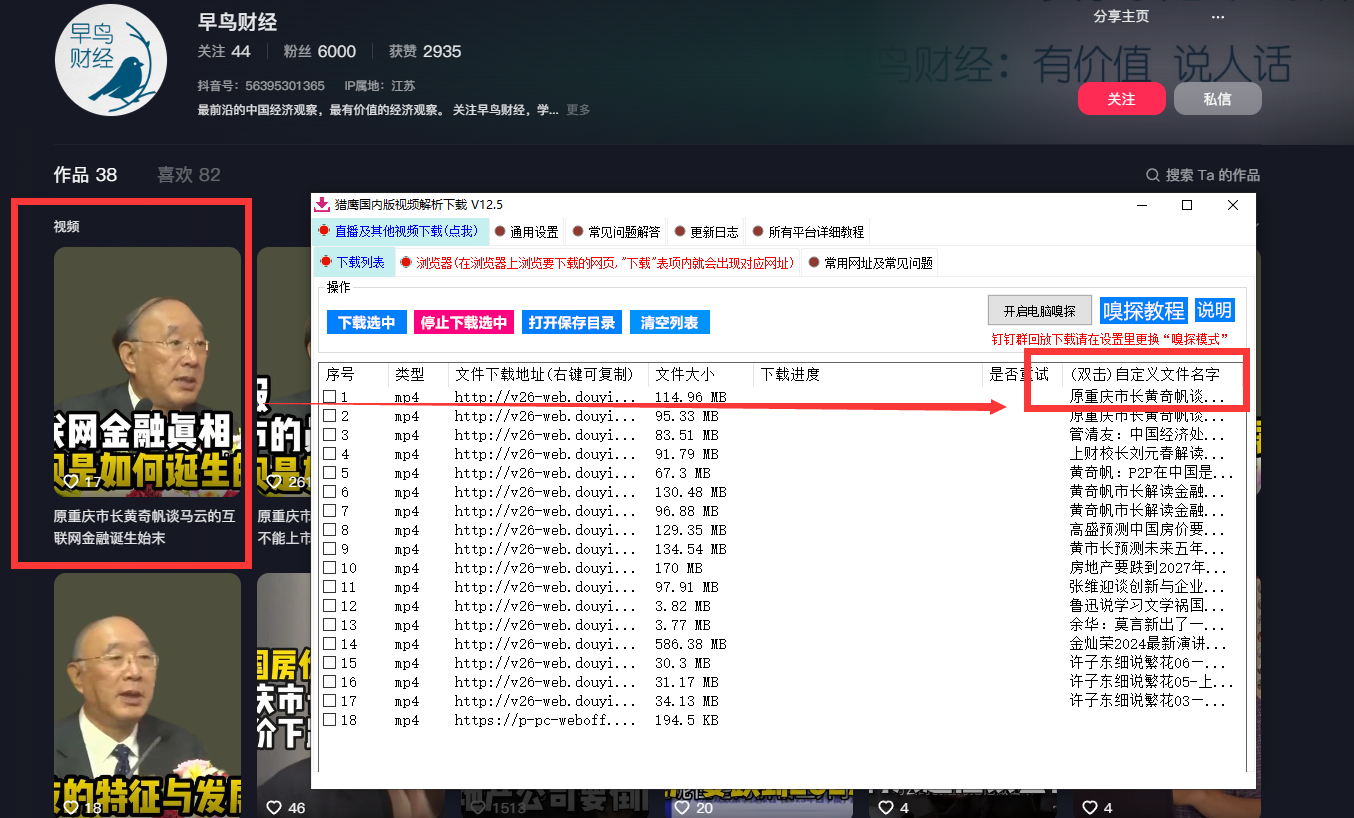Screen dimensions: 1354x818
Task: Open the 常用网址及常见问题 sub-tab
Action: pyautogui.click(x=870, y=263)
